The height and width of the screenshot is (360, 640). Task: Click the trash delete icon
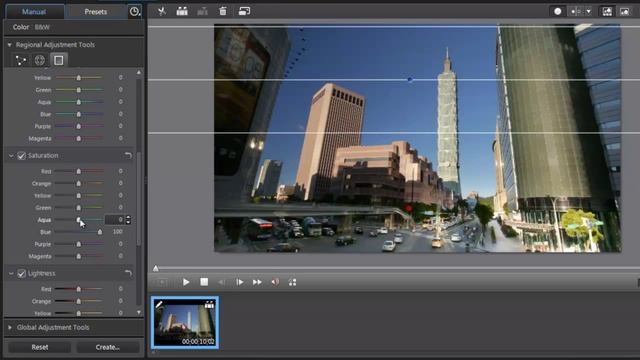(x=223, y=11)
